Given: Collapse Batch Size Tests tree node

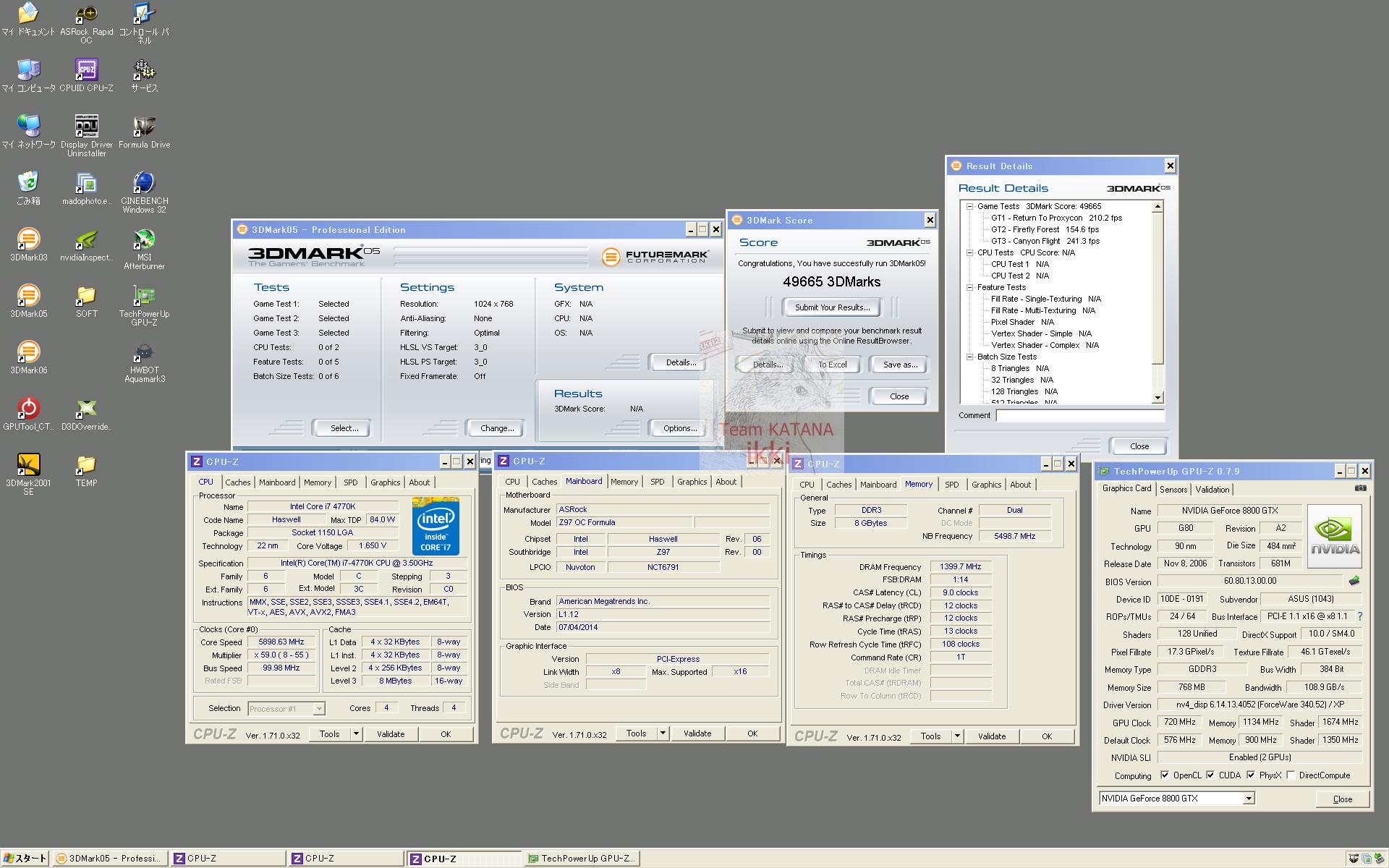Looking at the screenshot, I should pos(969,357).
